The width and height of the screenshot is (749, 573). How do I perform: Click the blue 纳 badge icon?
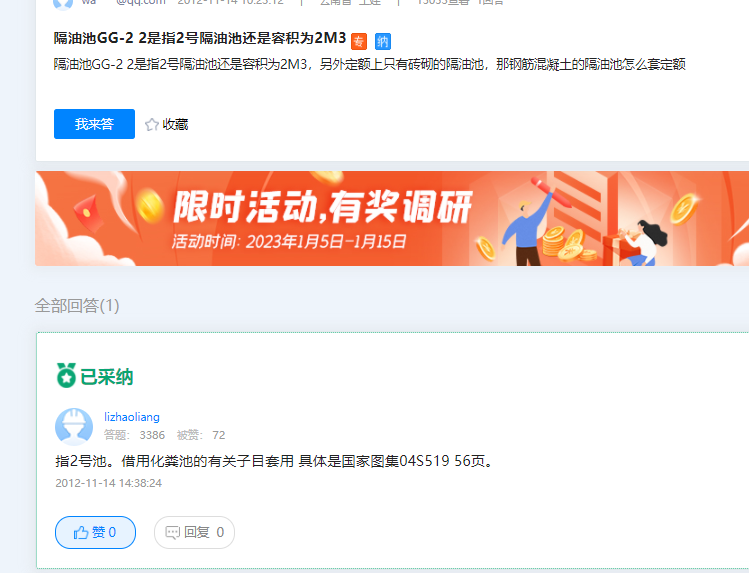(383, 42)
